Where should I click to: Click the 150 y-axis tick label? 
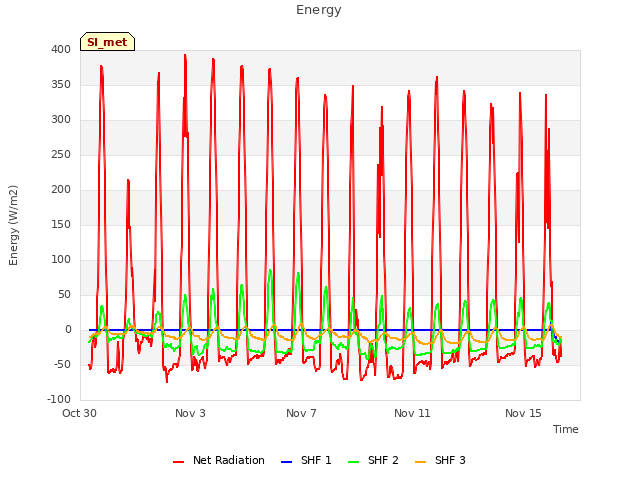pyautogui.click(x=61, y=225)
